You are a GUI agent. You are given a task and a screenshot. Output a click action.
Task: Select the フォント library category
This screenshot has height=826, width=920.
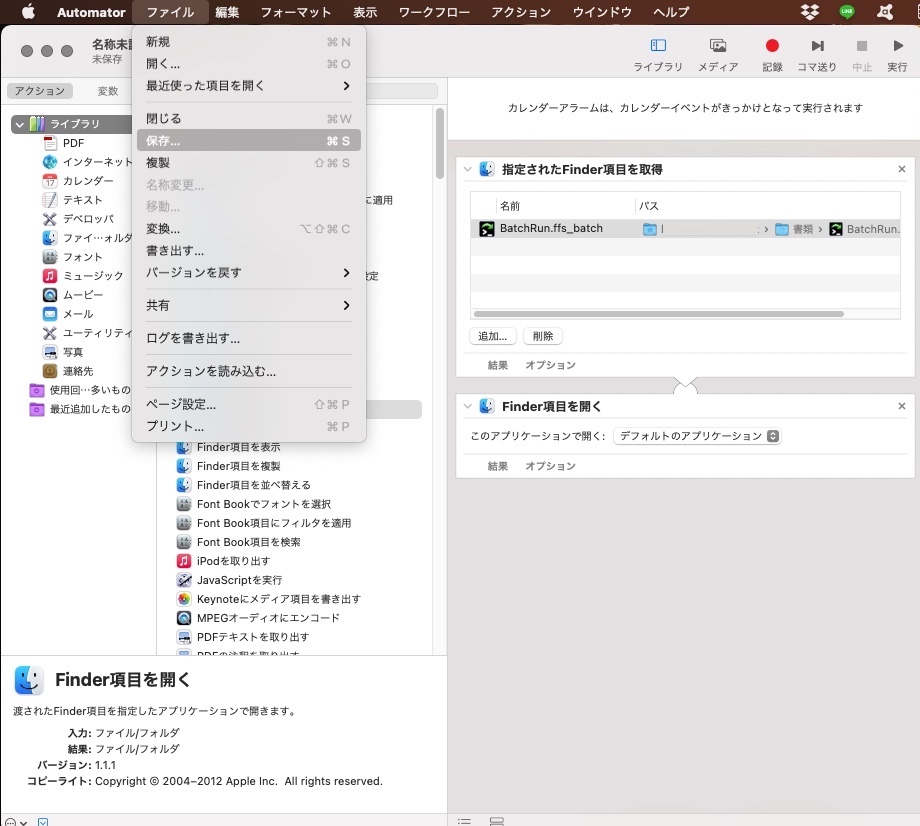pos(73,256)
